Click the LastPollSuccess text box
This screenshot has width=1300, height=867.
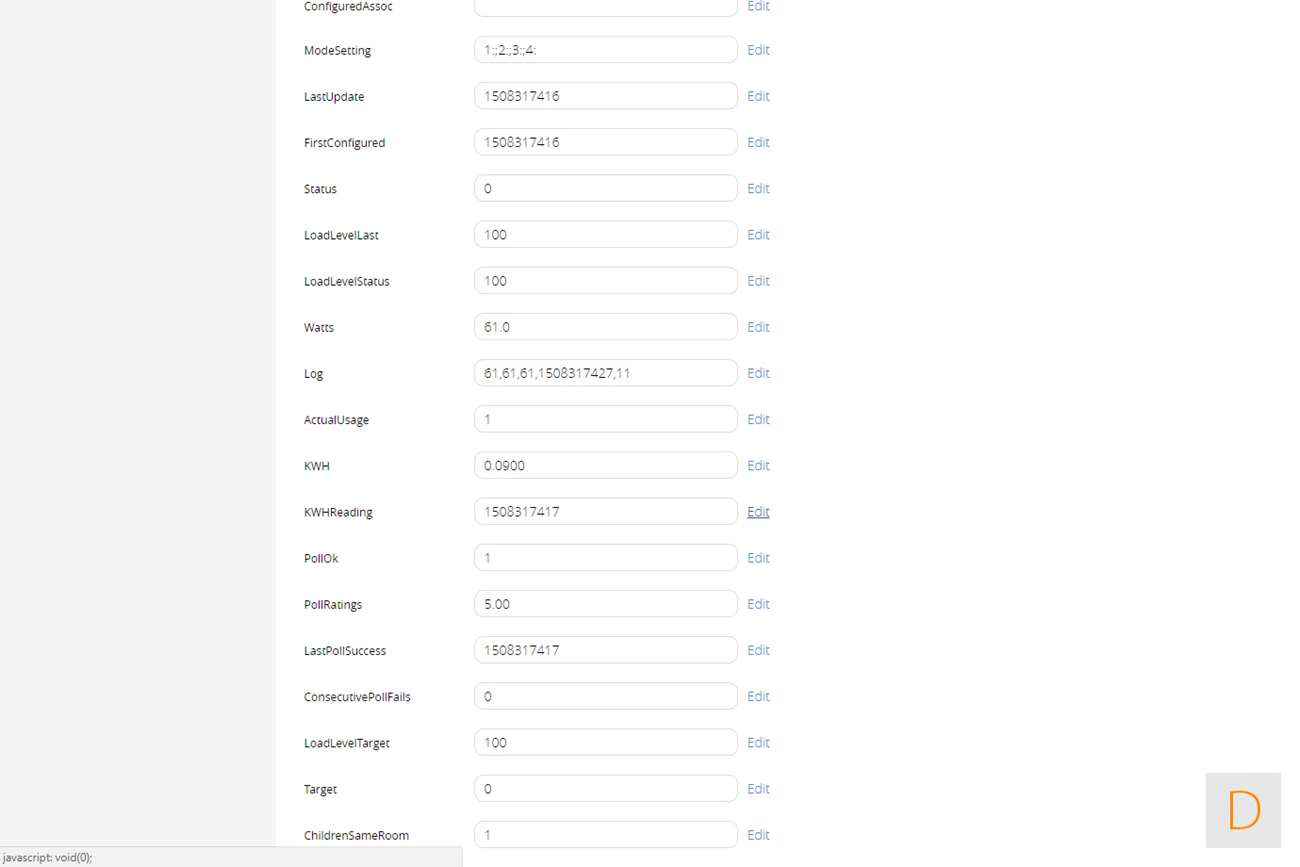tap(605, 650)
